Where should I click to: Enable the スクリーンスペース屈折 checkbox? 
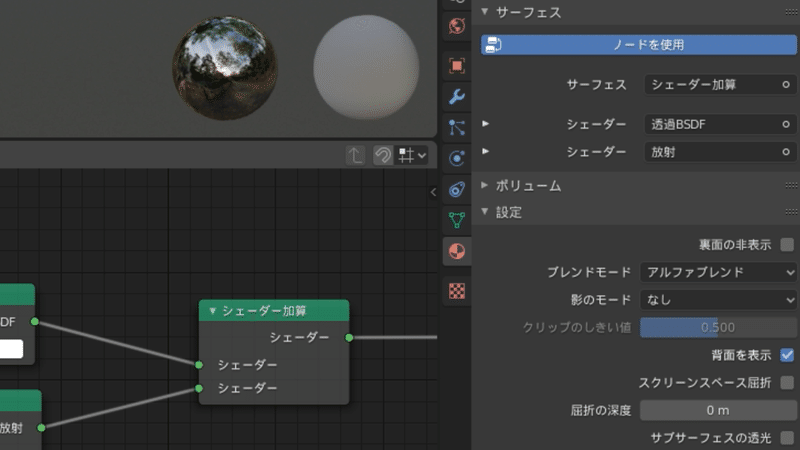click(x=787, y=383)
